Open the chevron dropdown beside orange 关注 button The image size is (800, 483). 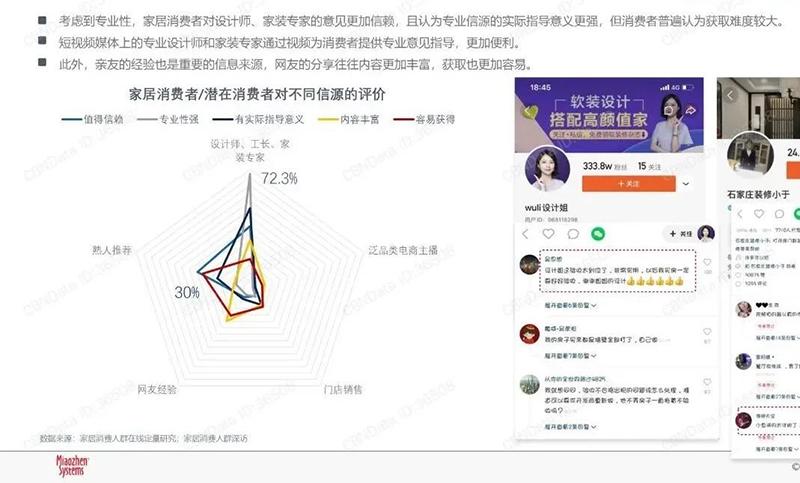[x=686, y=184]
